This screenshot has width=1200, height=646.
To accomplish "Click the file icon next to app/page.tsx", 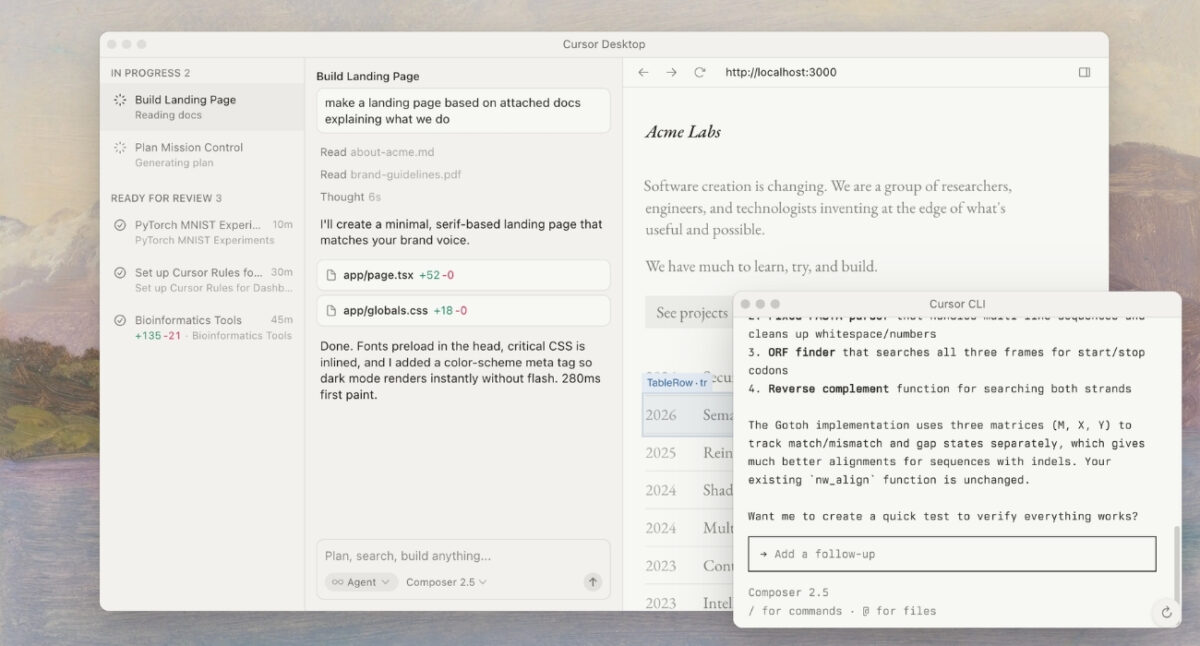I will 332,275.
